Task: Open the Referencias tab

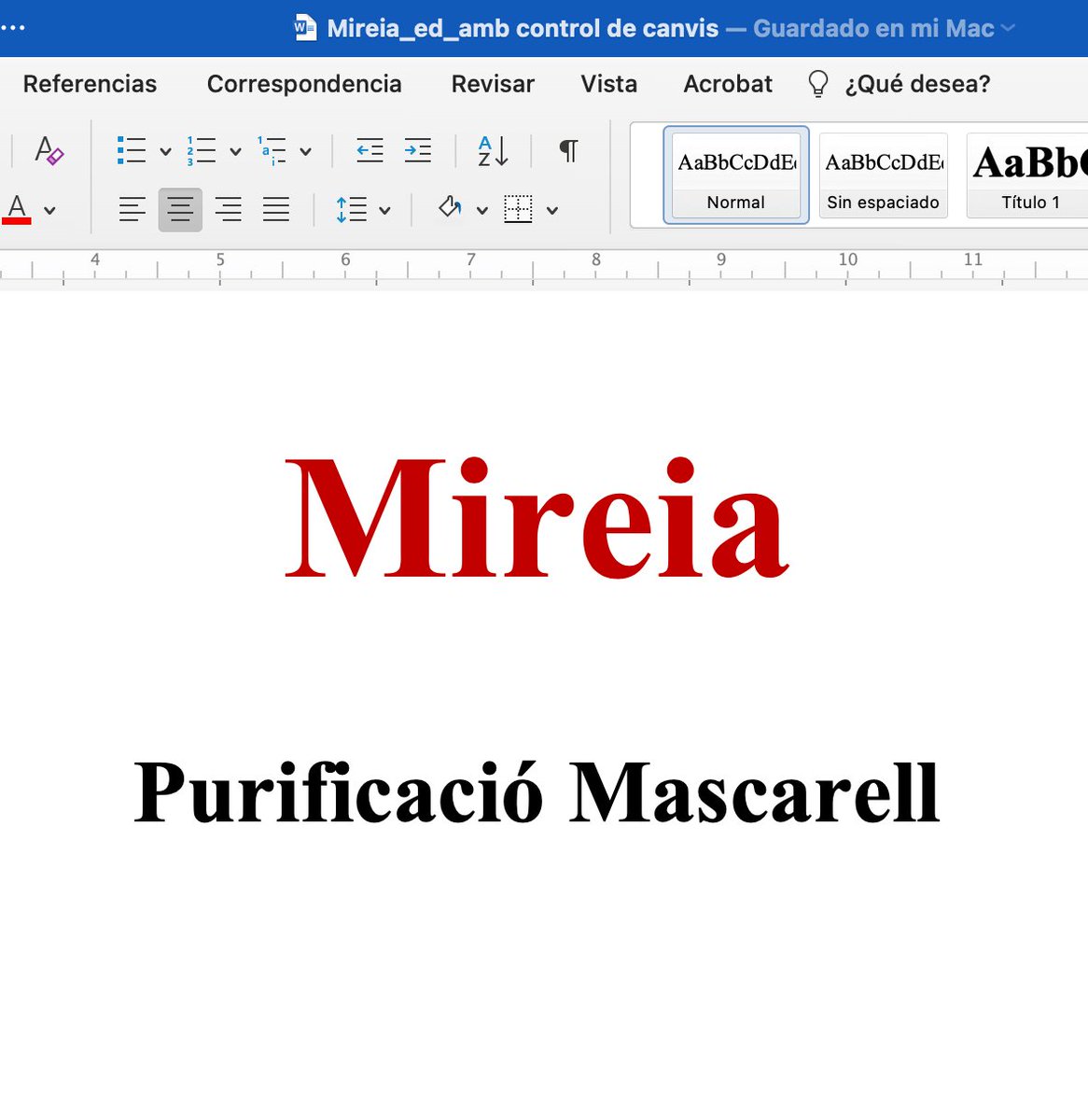Action: [90, 84]
